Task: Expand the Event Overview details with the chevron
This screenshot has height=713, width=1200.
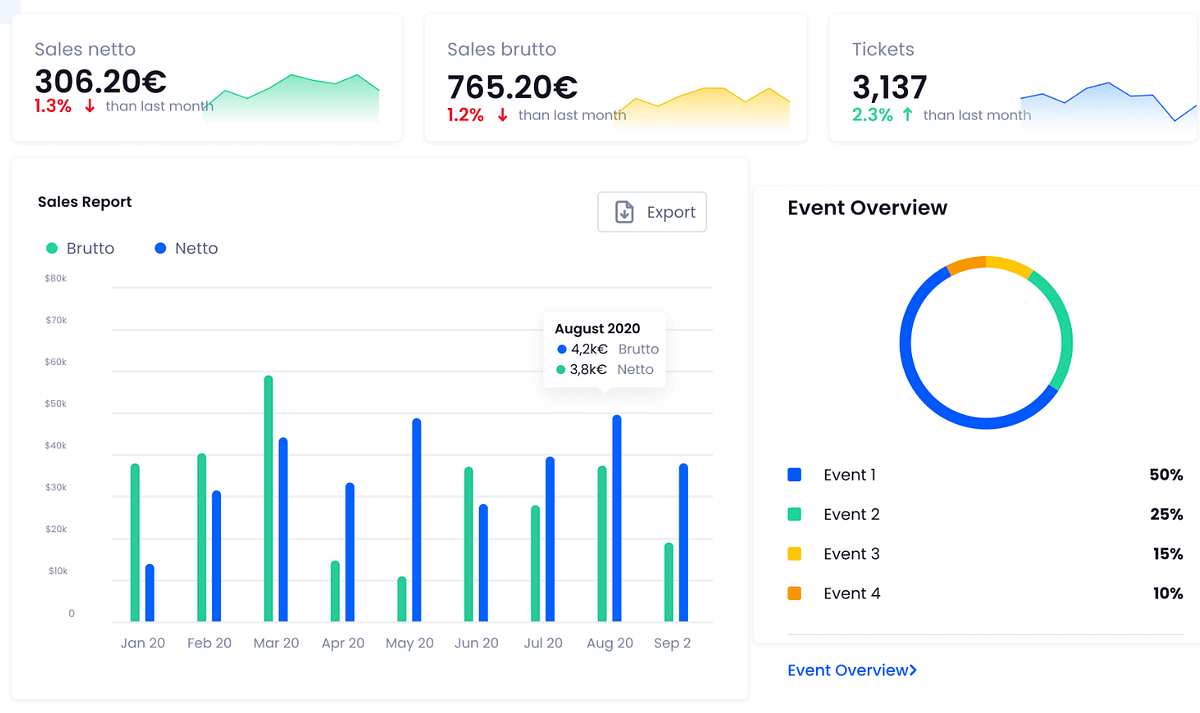Action: tap(912, 670)
